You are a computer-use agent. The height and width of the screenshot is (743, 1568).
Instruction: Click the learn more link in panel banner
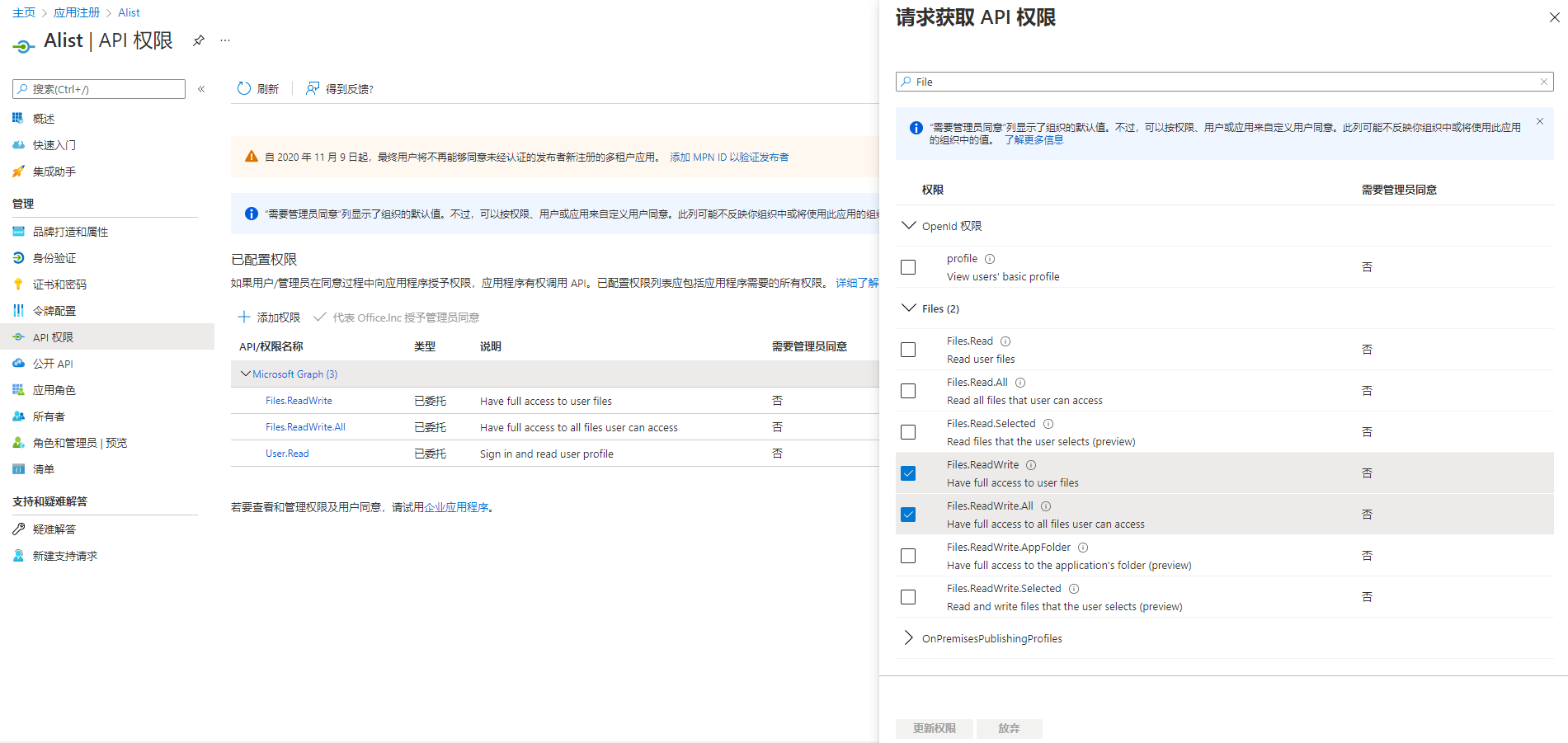click(1034, 140)
